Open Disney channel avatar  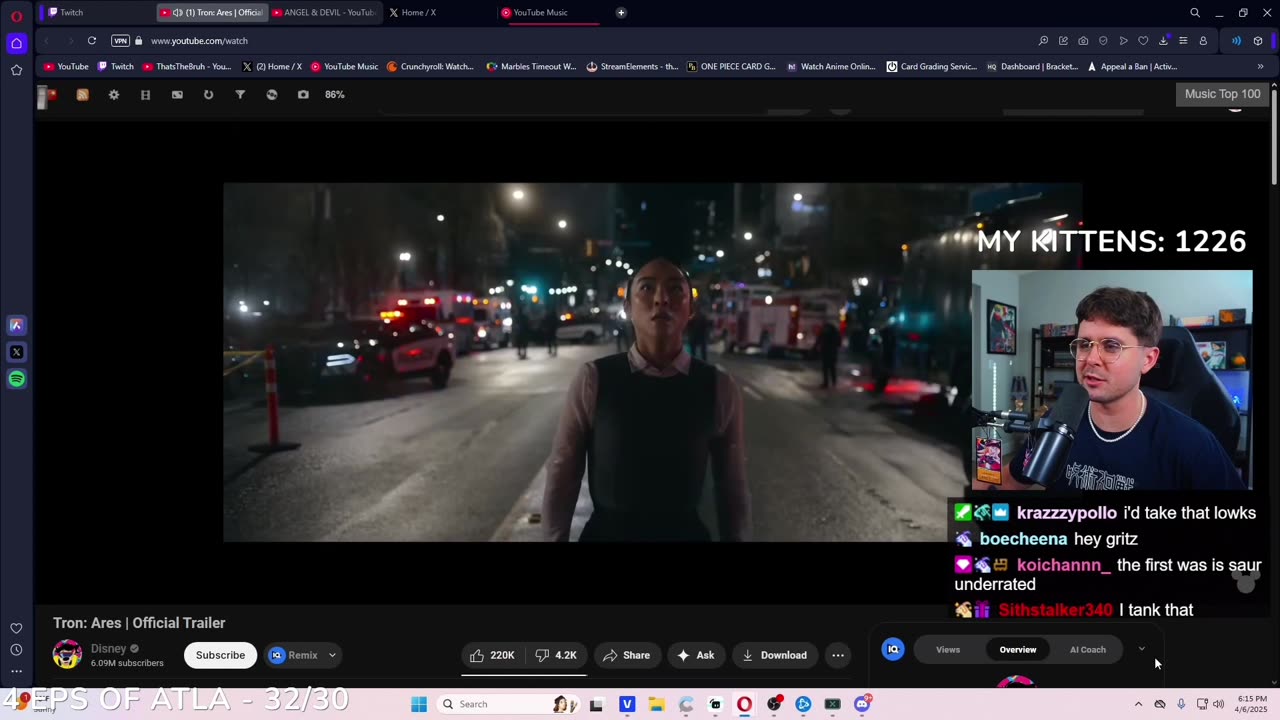point(67,654)
